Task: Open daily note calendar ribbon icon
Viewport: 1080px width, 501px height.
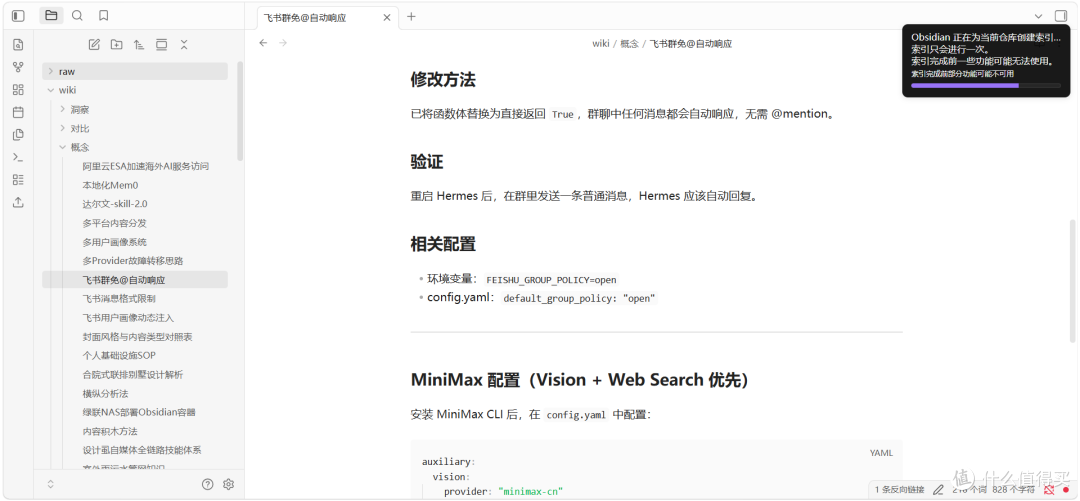Action: 19,112
